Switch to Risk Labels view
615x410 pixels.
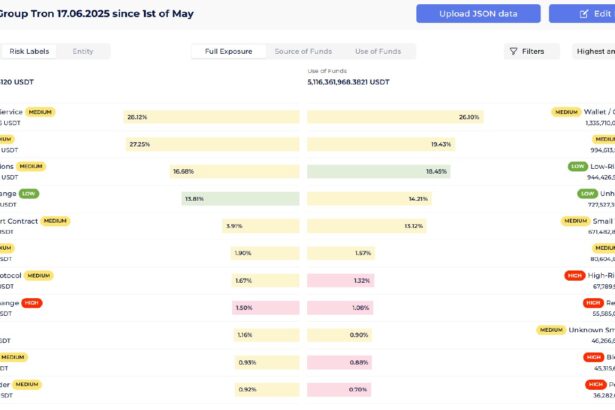(x=29, y=51)
